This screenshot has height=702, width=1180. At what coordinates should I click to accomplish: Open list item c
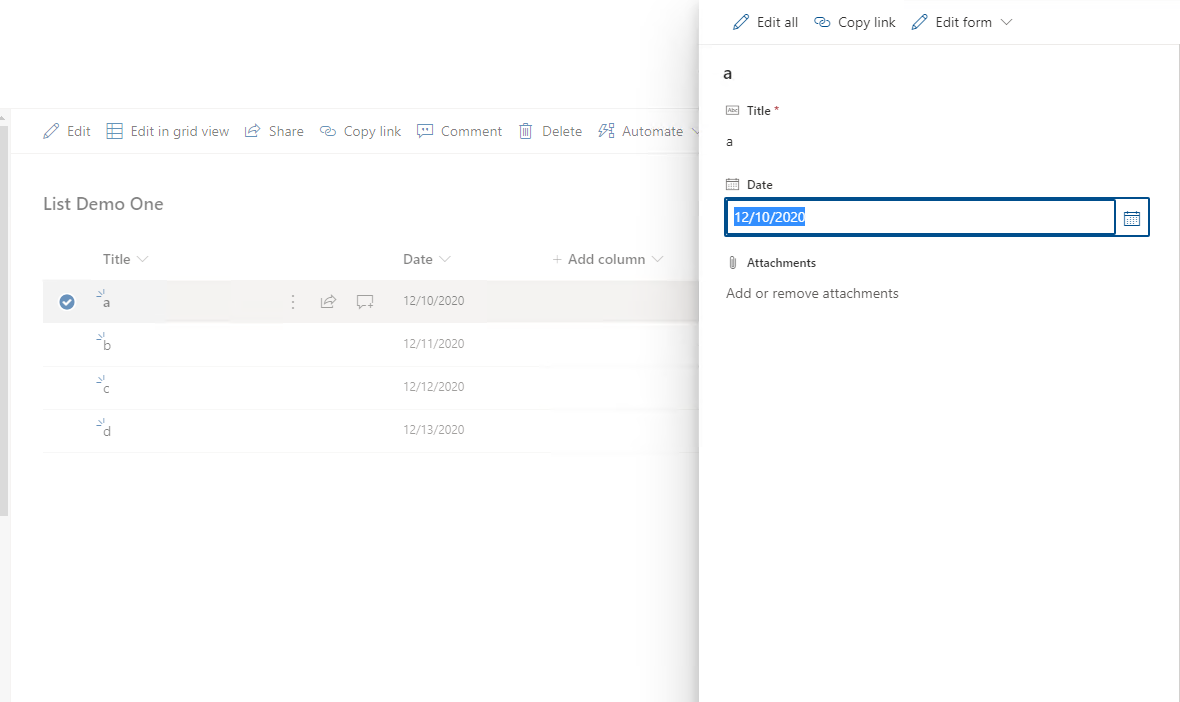[x=106, y=389]
